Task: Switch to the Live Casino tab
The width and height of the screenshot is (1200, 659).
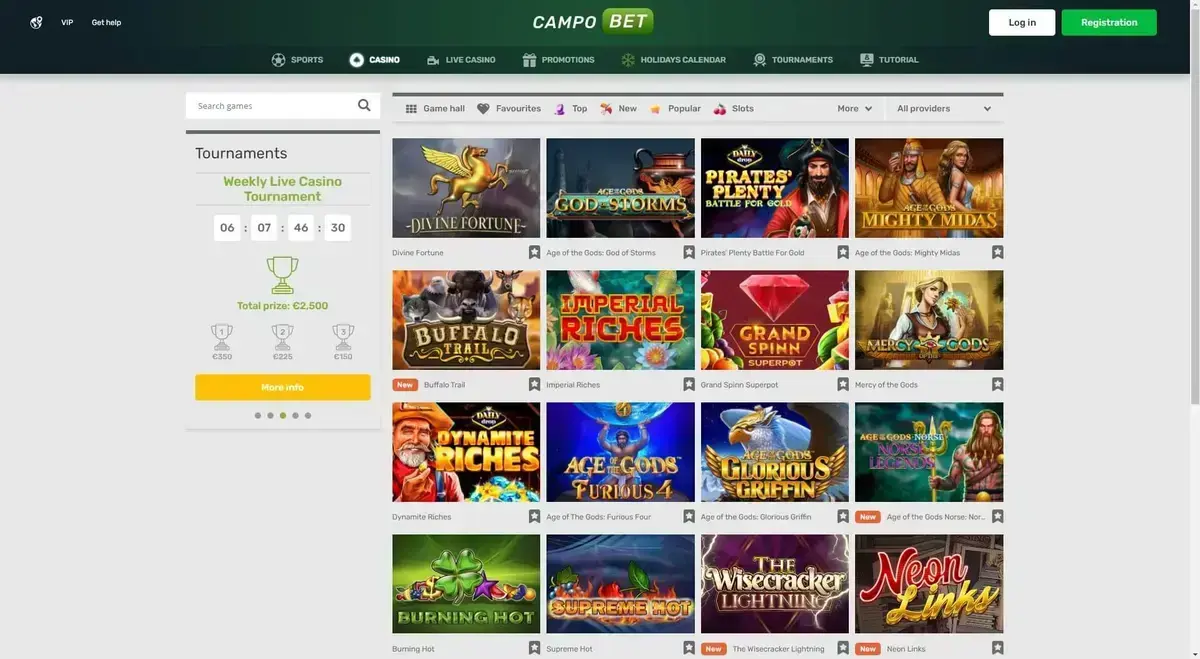Action: (x=461, y=60)
